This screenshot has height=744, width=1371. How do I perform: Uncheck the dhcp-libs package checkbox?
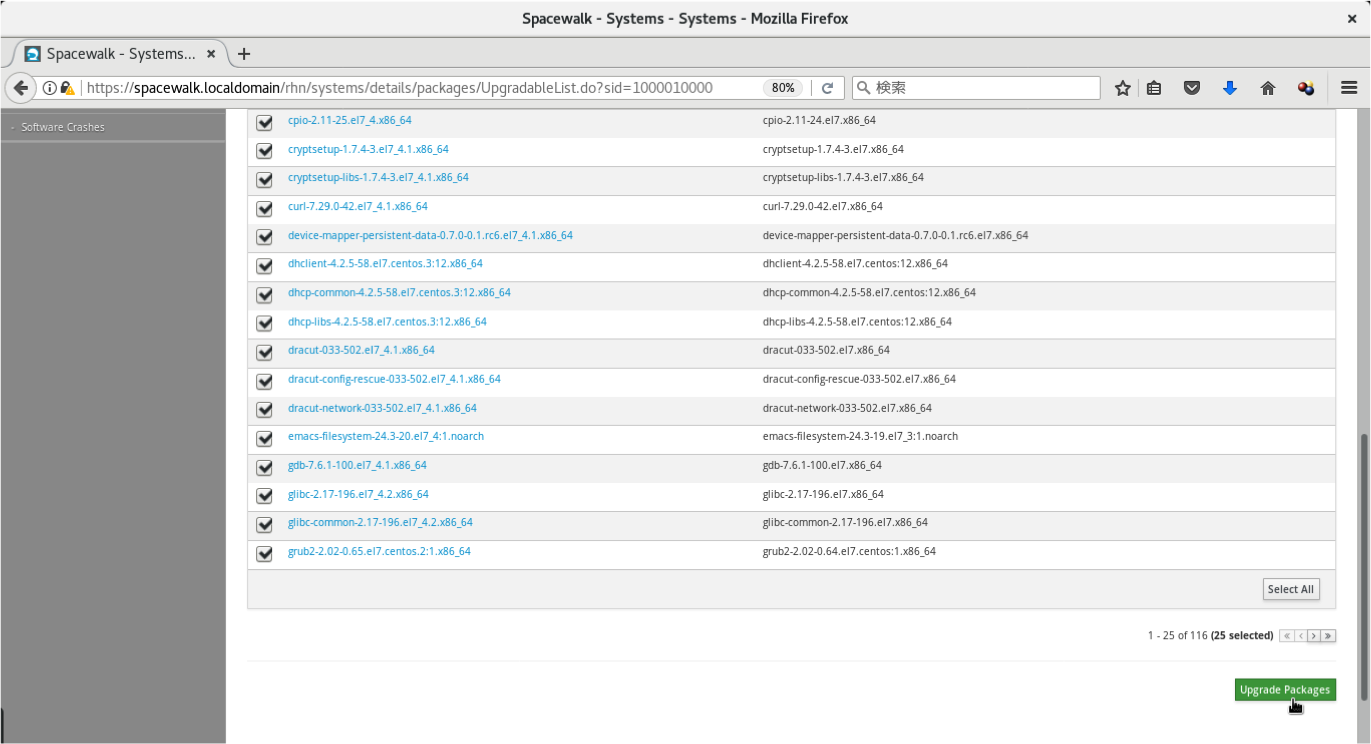coord(264,324)
